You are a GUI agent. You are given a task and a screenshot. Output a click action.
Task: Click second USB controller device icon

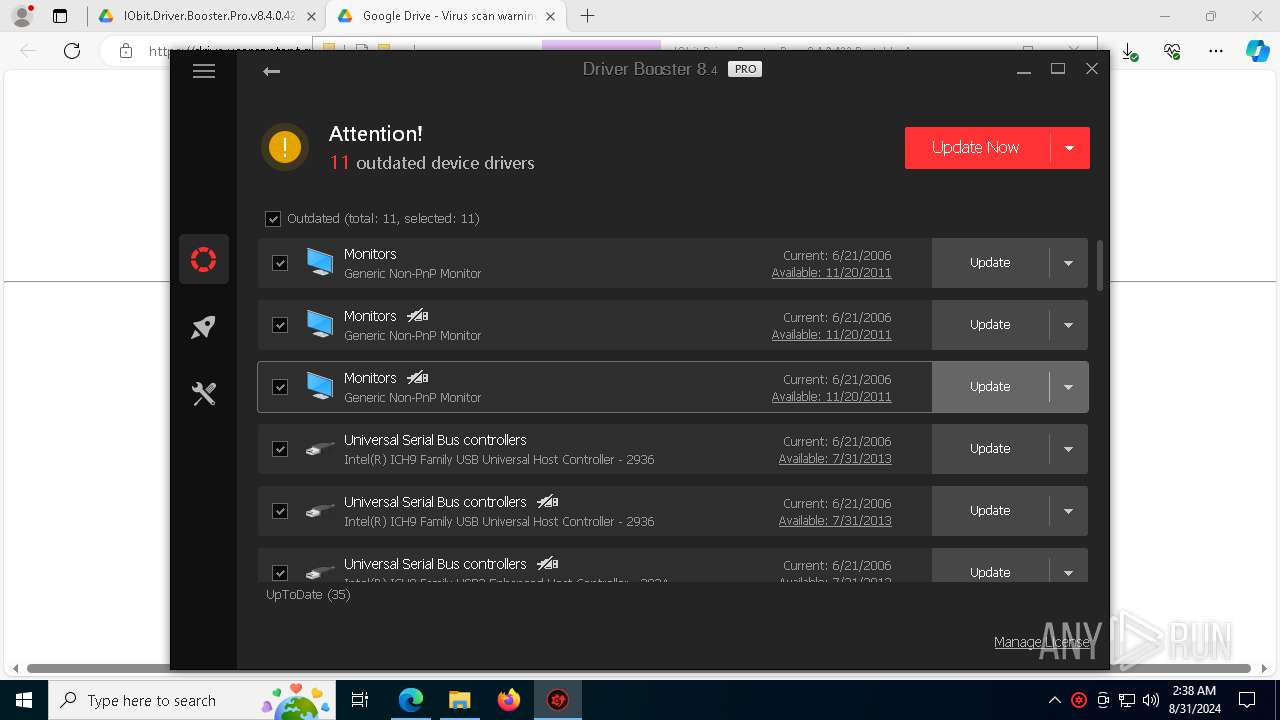coord(320,511)
